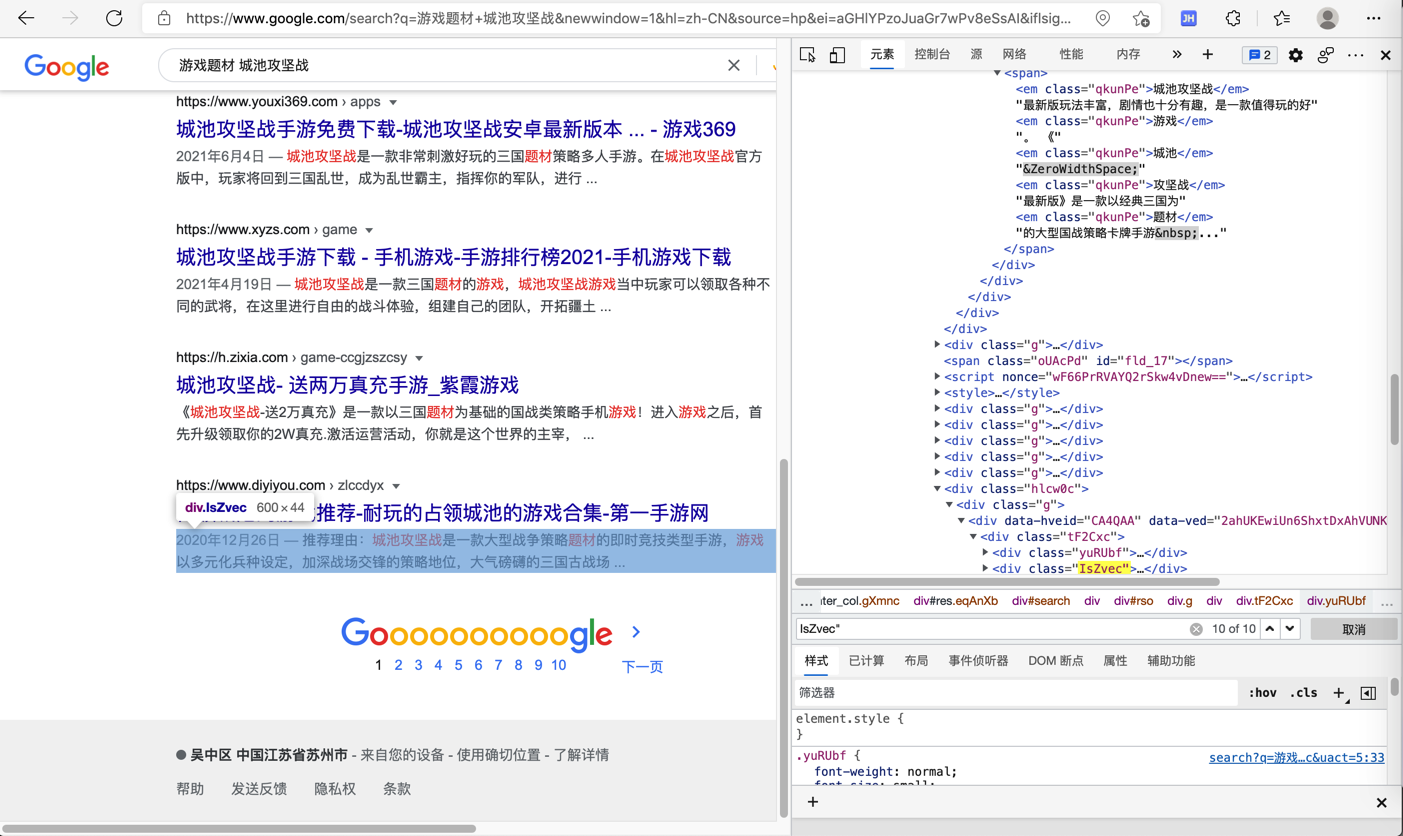Click the browser address bar URL
The image size is (1403, 836).
pyautogui.click(x=628, y=18)
